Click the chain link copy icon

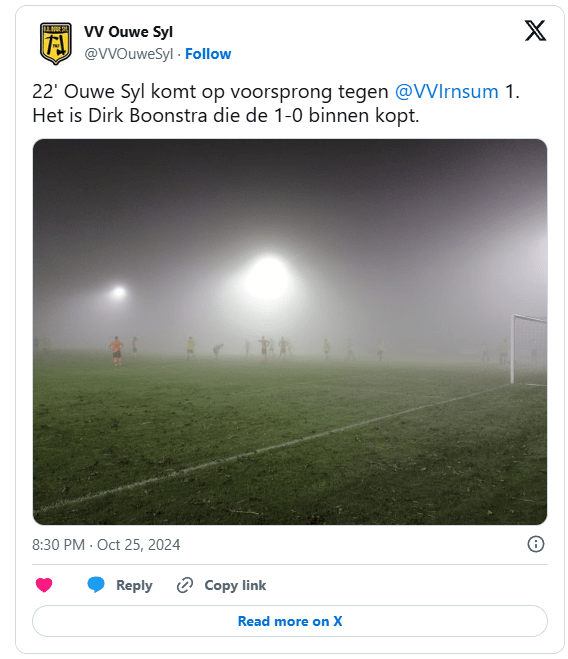click(185, 585)
